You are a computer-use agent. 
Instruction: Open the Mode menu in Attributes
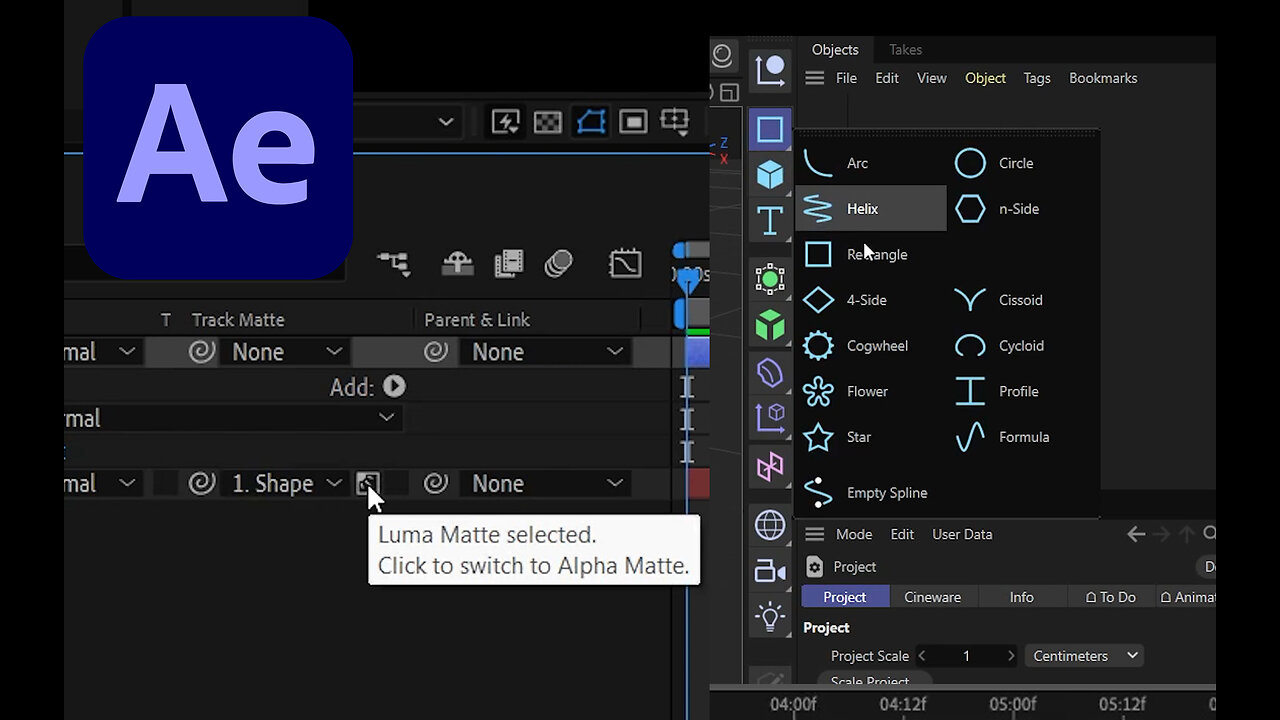click(854, 534)
